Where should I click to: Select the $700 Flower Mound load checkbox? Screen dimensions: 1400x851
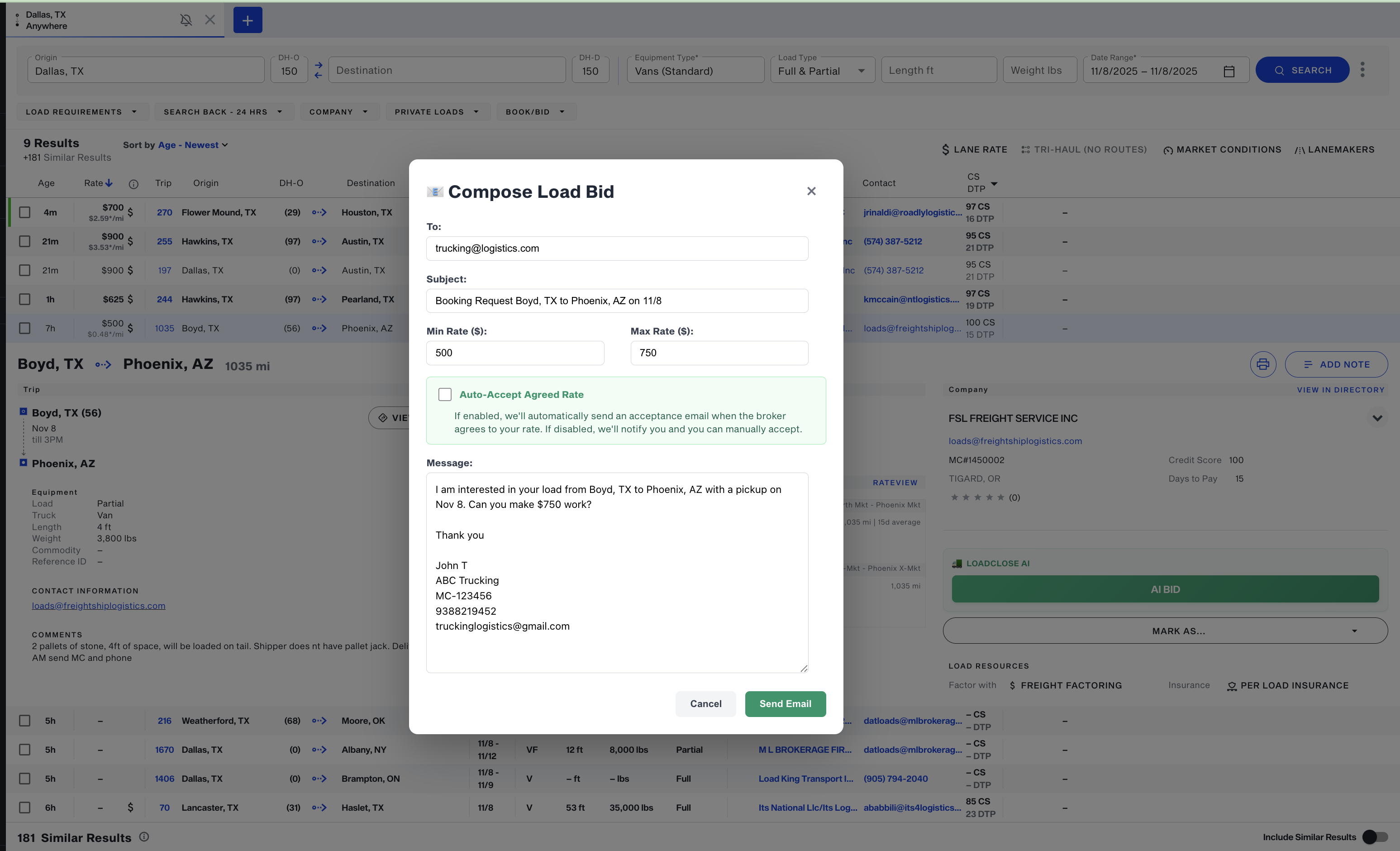pos(24,212)
